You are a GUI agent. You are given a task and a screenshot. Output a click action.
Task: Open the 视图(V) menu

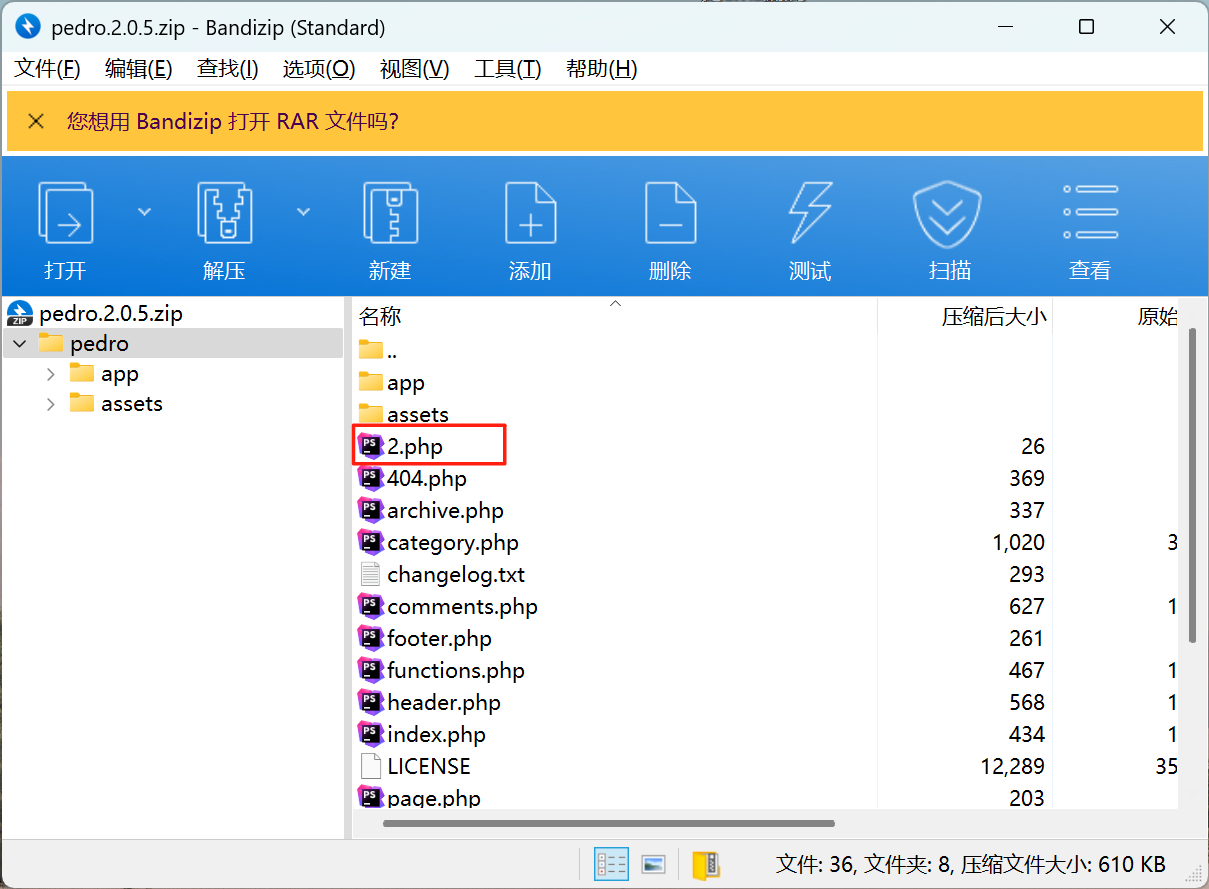click(415, 69)
